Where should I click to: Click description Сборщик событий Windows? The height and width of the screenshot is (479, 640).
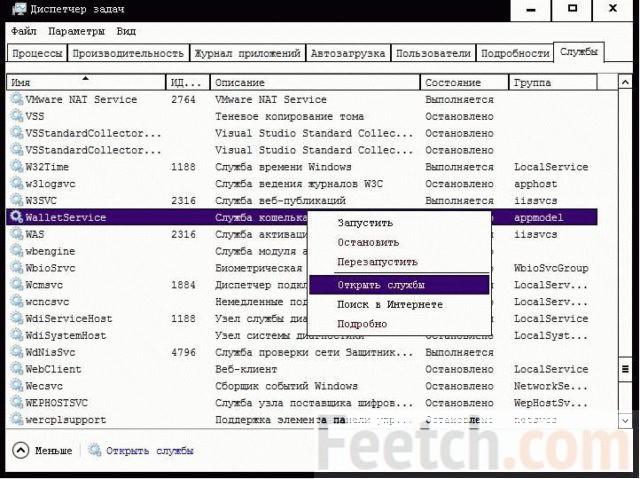(286, 386)
